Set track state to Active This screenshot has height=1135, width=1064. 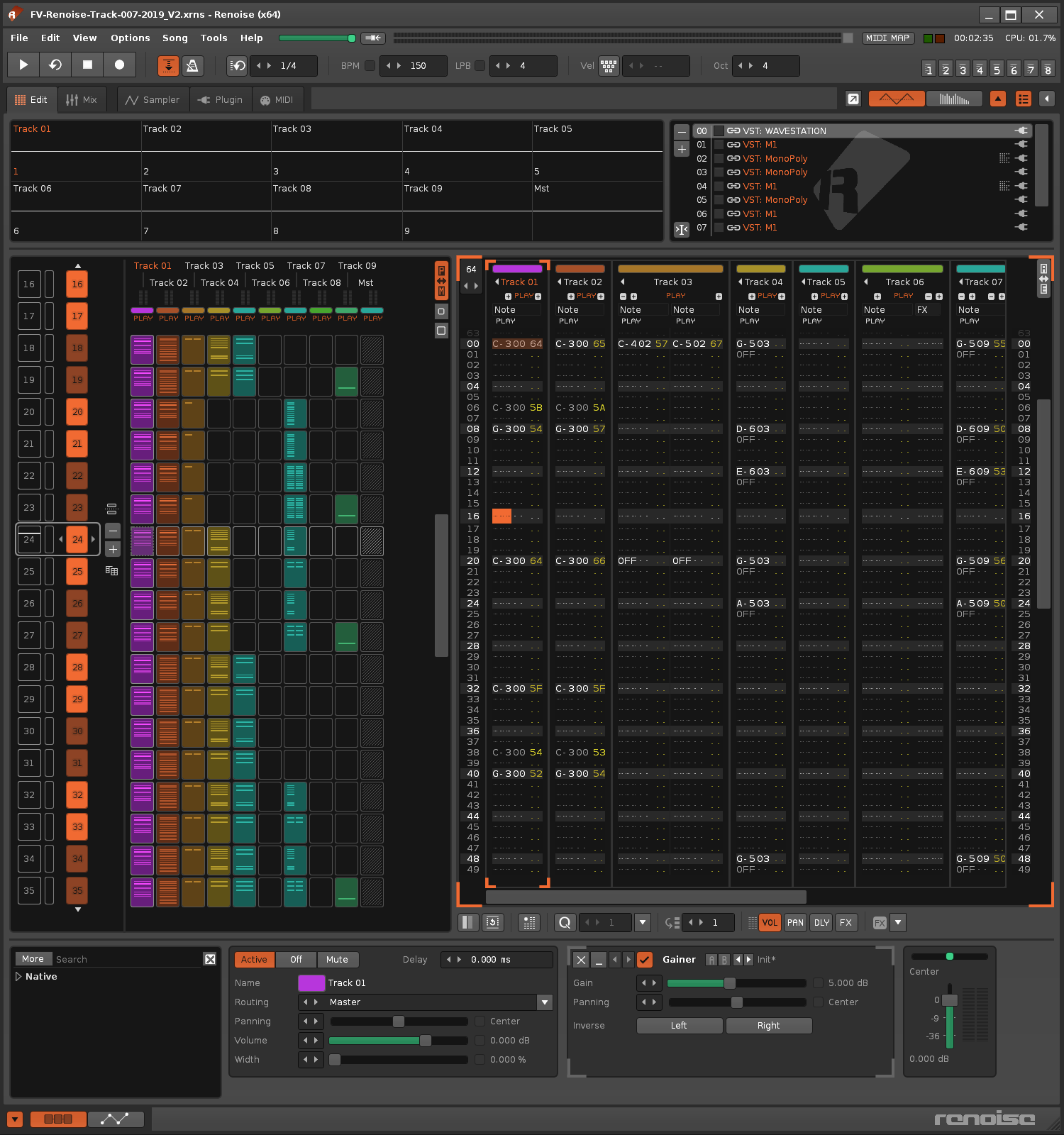click(x=254, y=959)
